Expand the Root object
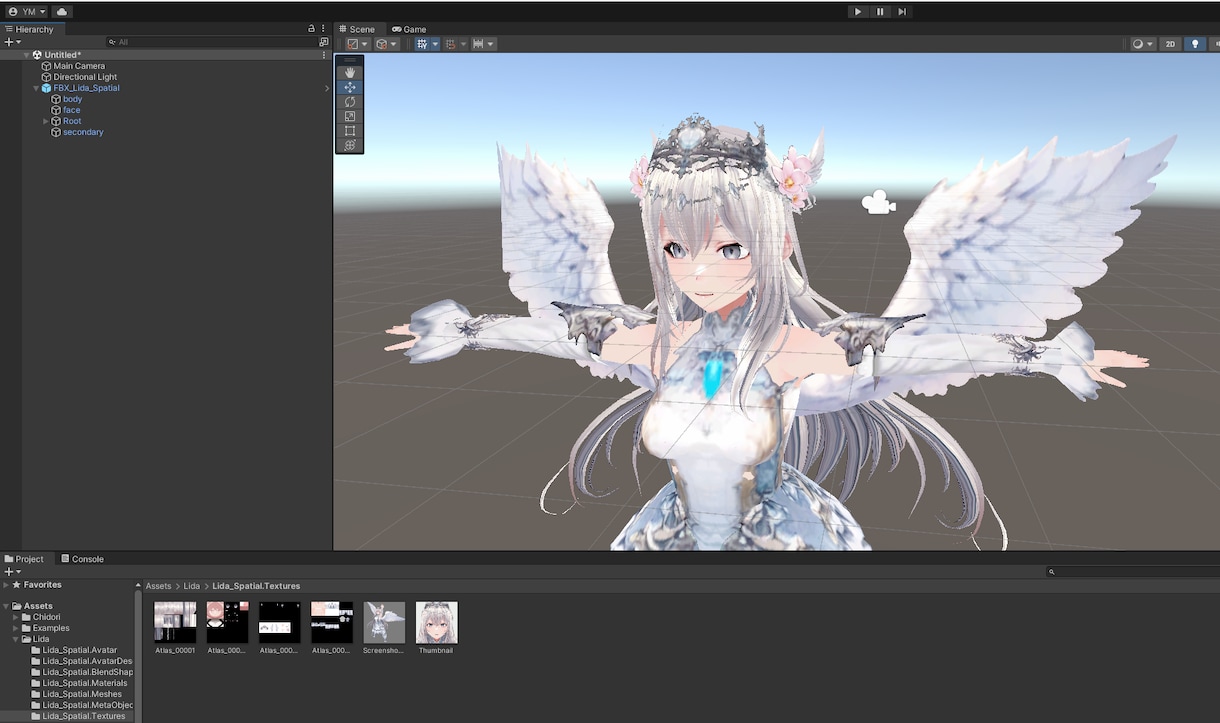Image resolution: width=1220 pixels, height=723 pixels. click(x=46, y=121)
